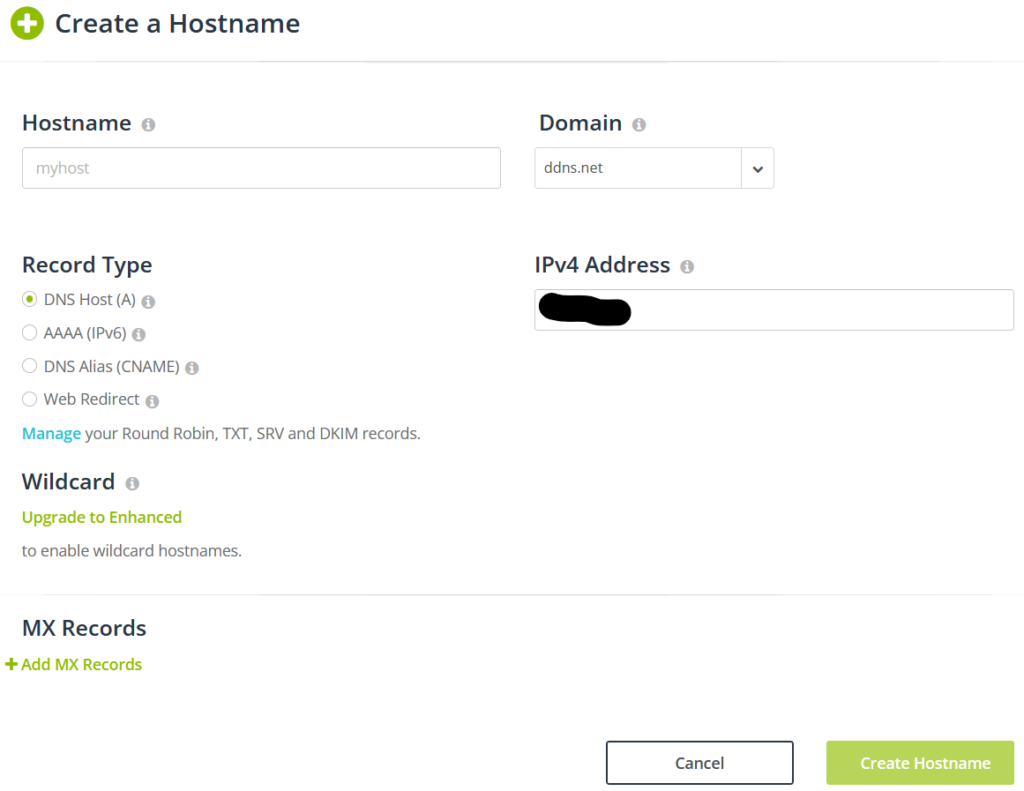The image size is (1024, 791).
Task: Click info icon after AAAA (IPv6)
Action: [x=138, y=334]
